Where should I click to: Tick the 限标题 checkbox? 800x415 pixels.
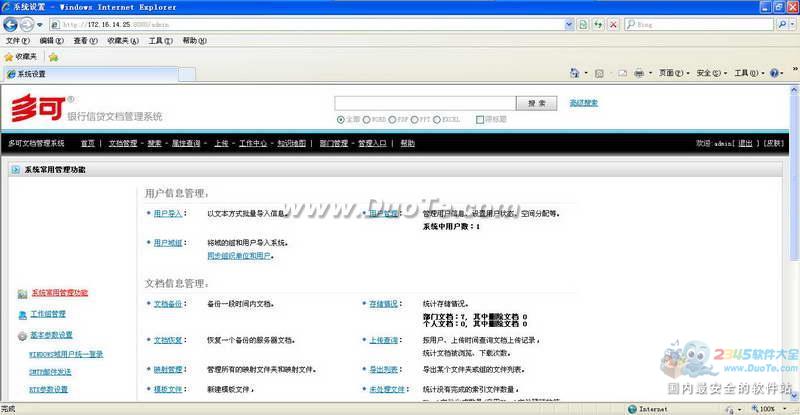[x=480, y=119]
